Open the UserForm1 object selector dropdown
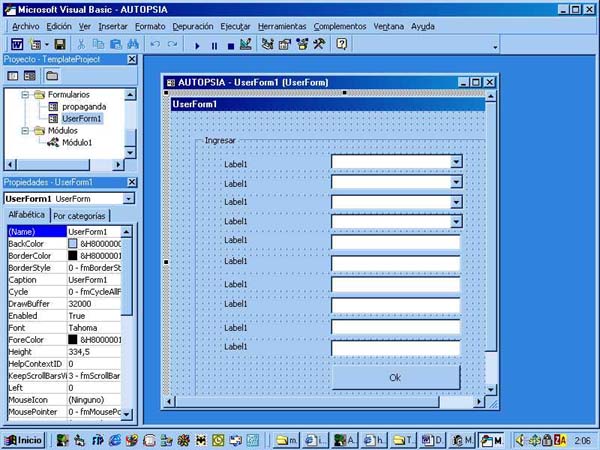This screenshot has height=450, width=600. (126, 199)
